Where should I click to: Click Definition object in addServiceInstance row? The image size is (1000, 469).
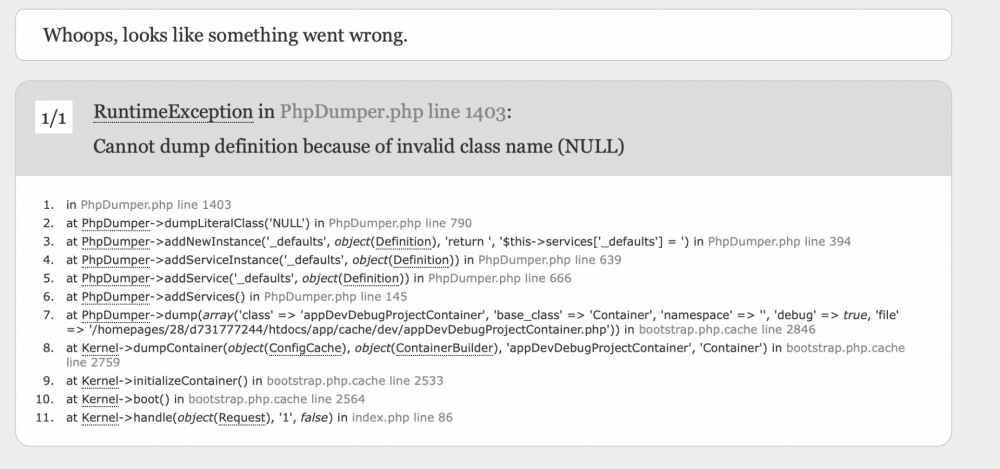click(421, 259)
